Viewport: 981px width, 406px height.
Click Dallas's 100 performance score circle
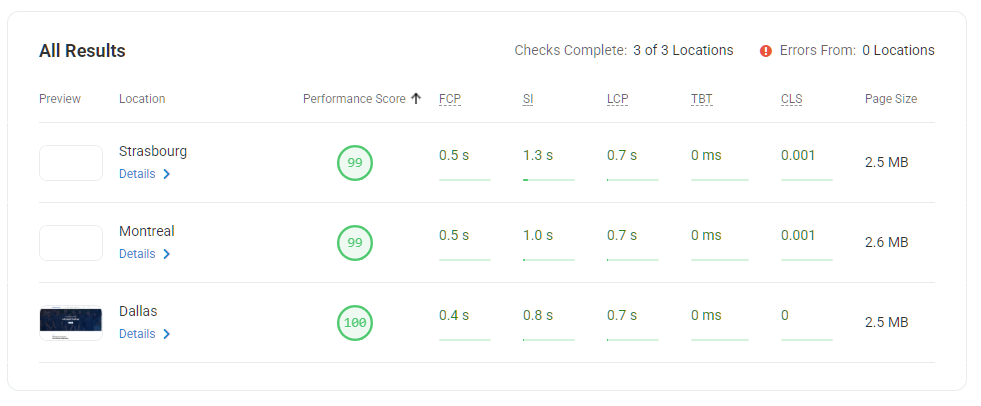tap(355, 323)
